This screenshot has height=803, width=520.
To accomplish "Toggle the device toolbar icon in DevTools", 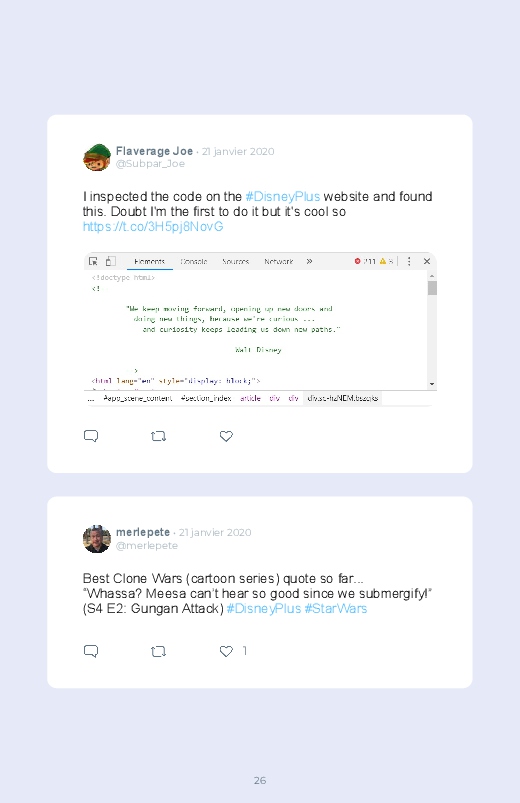I will [x=110, y=261].
